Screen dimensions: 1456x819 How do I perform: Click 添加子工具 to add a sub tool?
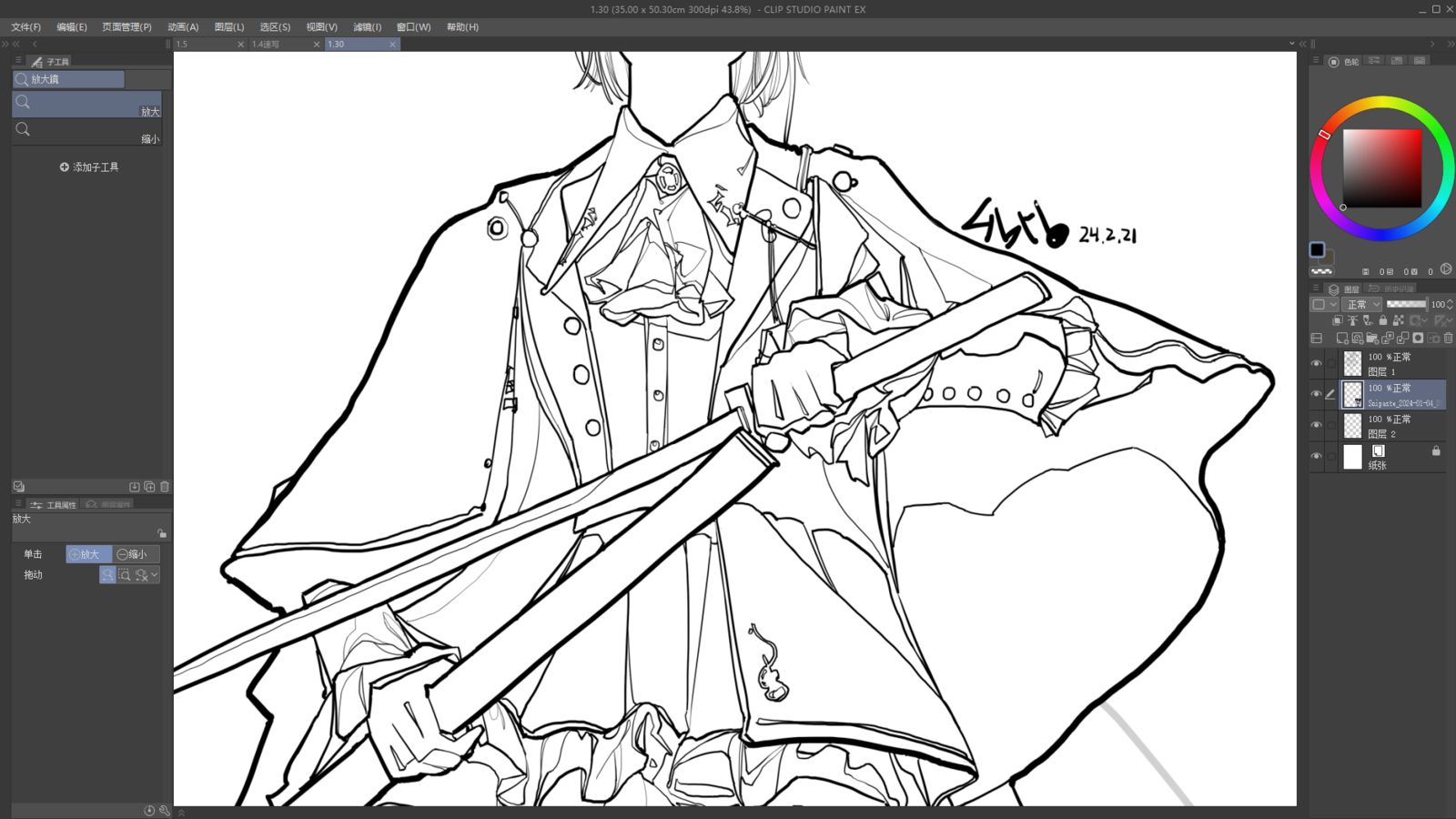89,167
